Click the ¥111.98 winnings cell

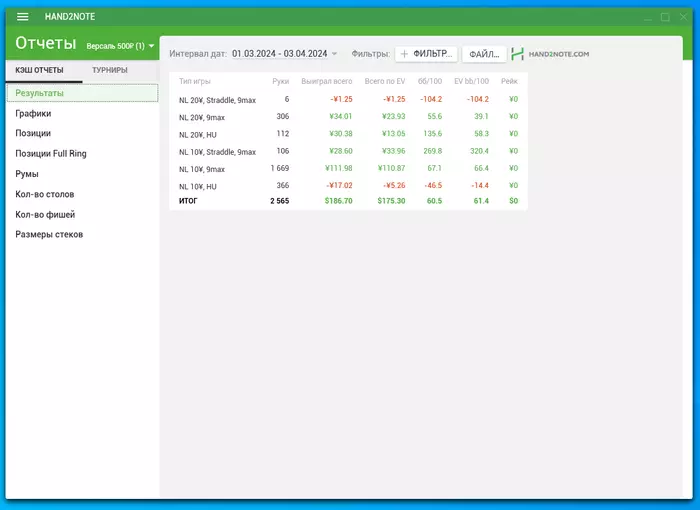(x=338, y=168)
